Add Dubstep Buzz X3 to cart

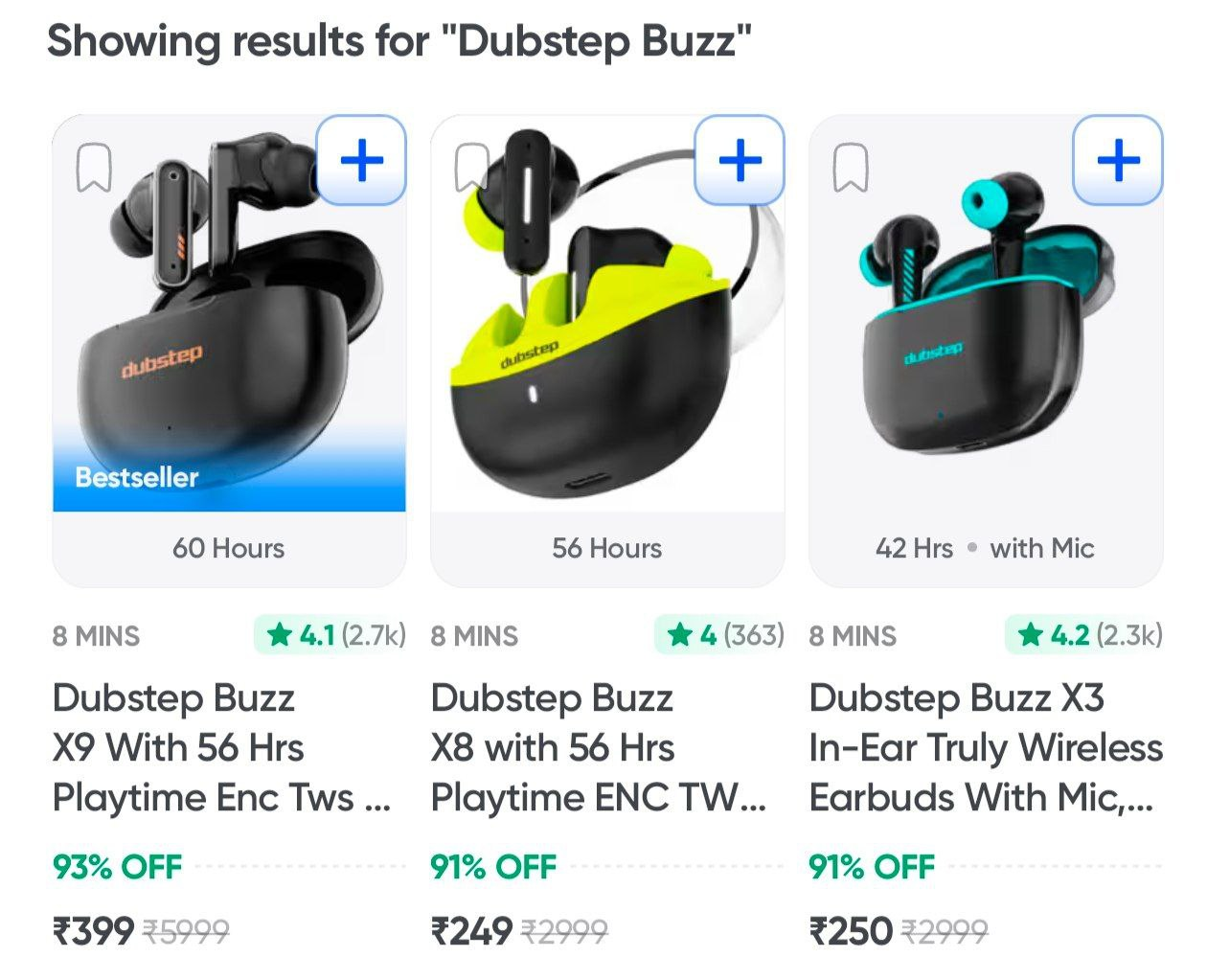[1118, 160]
